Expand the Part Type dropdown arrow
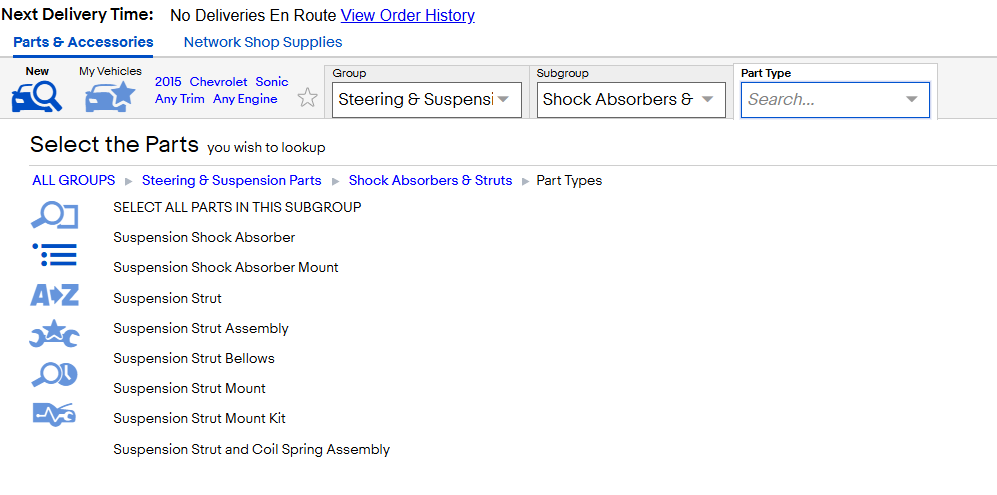This screenshot has height=495, width=997. [x=911, y=100]
